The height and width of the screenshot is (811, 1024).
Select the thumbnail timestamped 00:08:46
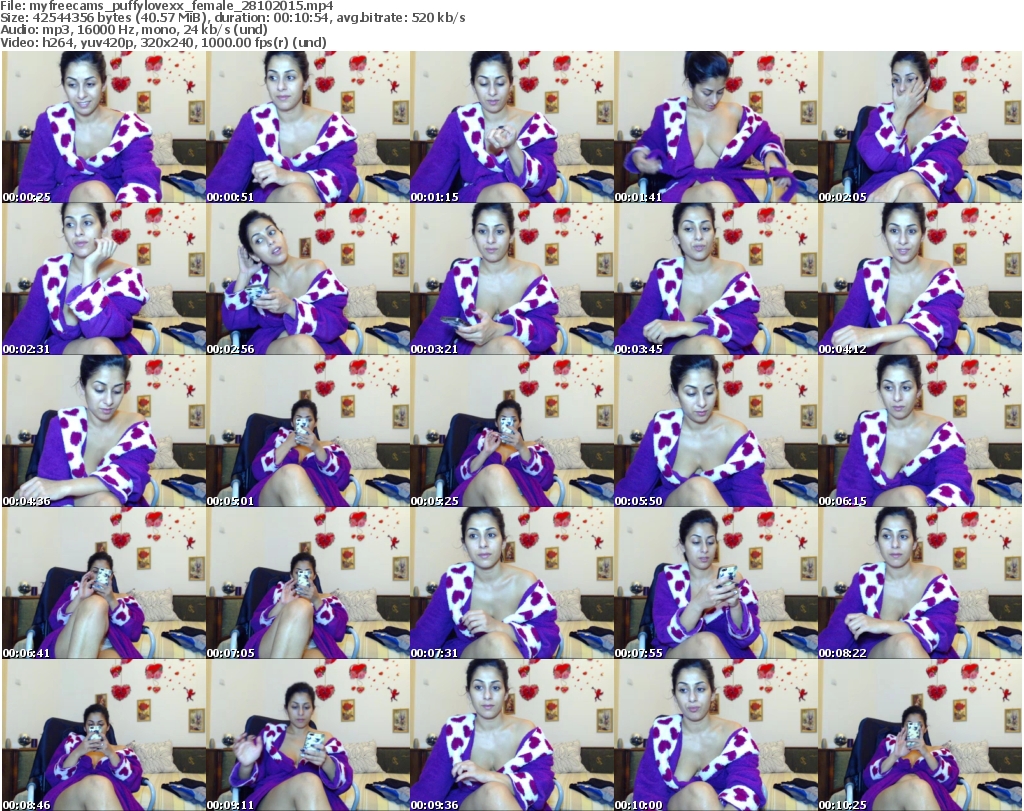click(104, 735)
